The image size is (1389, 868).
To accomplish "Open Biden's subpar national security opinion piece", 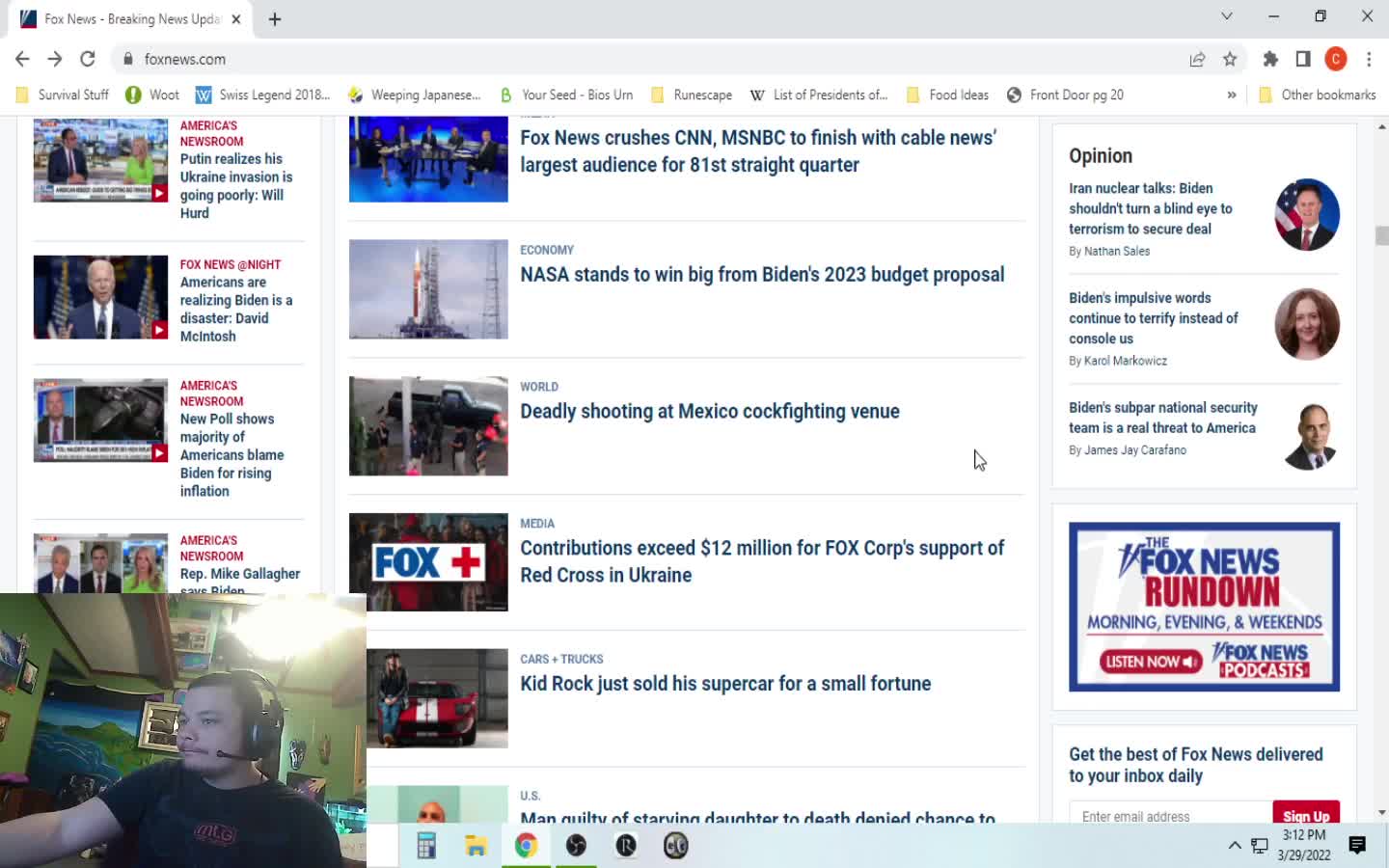I will click(1163, 418).
